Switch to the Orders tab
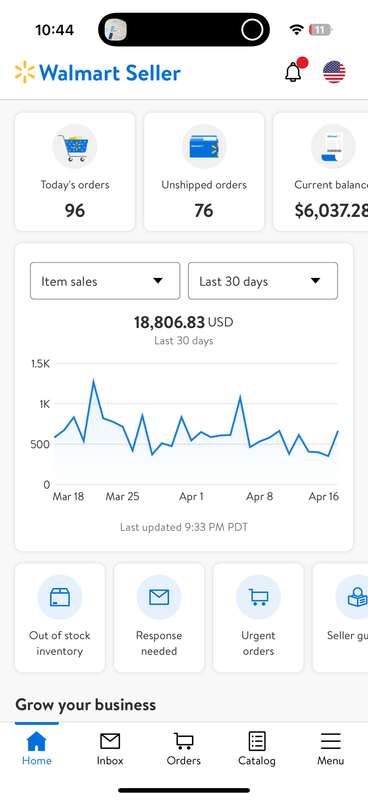This screenshot has height=800, width=368. [184, 748]
